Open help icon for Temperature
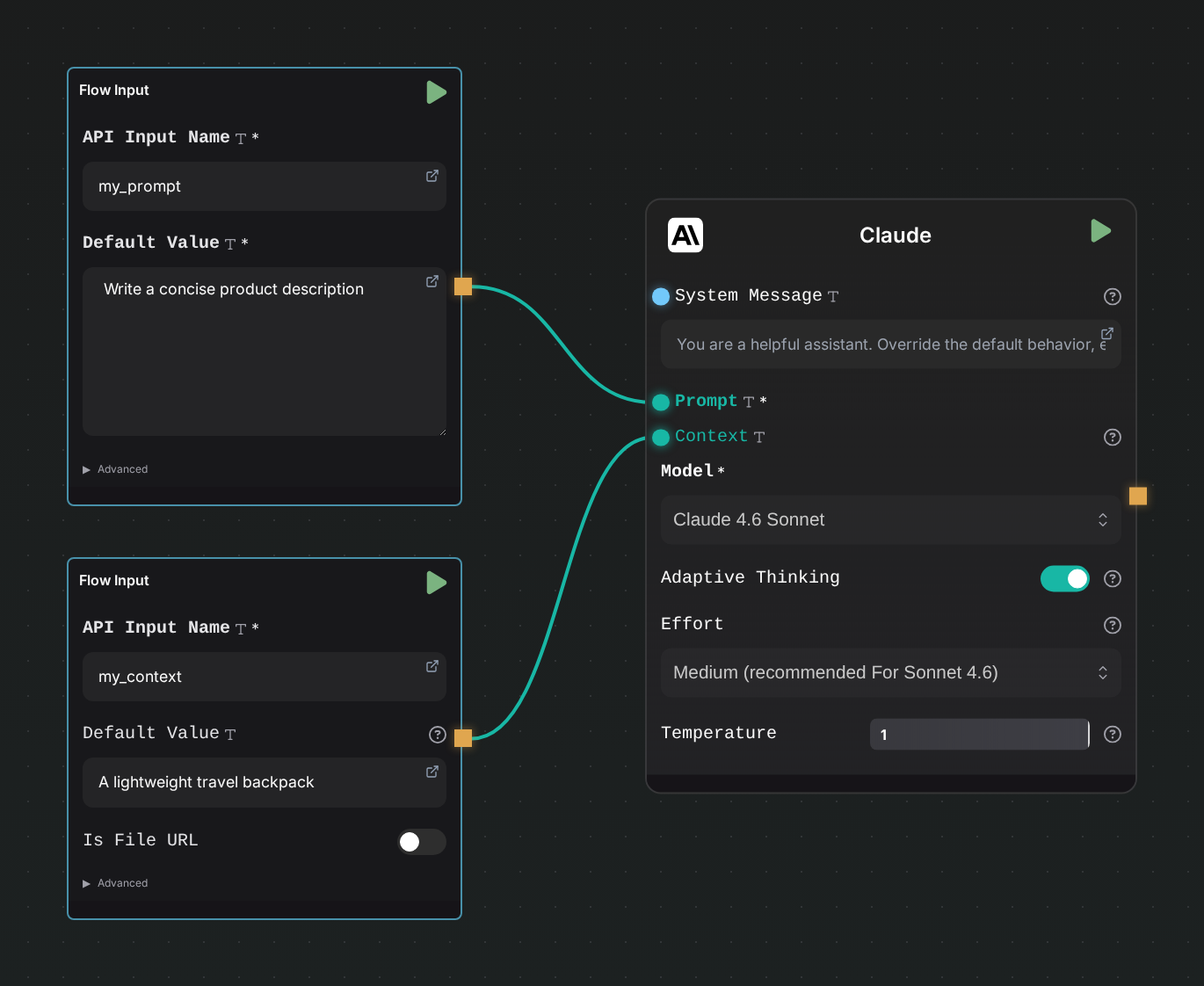 [x=1113, y=735]
